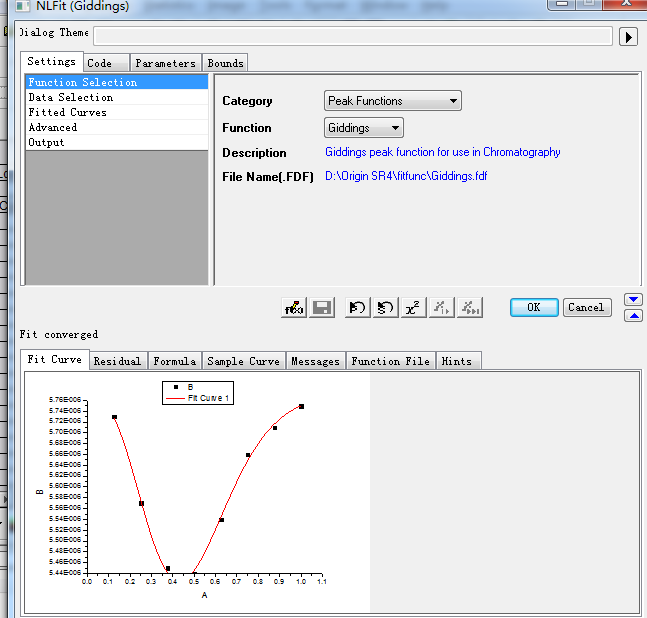Image resolution: width=647 pixels, height=618 pixels.
Task: Select Data Selection in settings list
Action: [117, 97]
